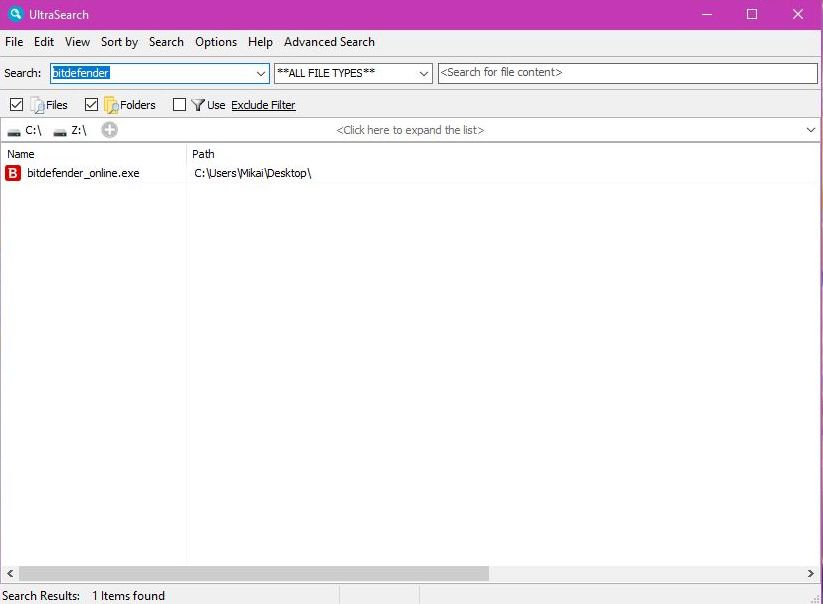Click the red Bitdefender file icon
Screen dimensions: 823x604
(x=13, y=173)
